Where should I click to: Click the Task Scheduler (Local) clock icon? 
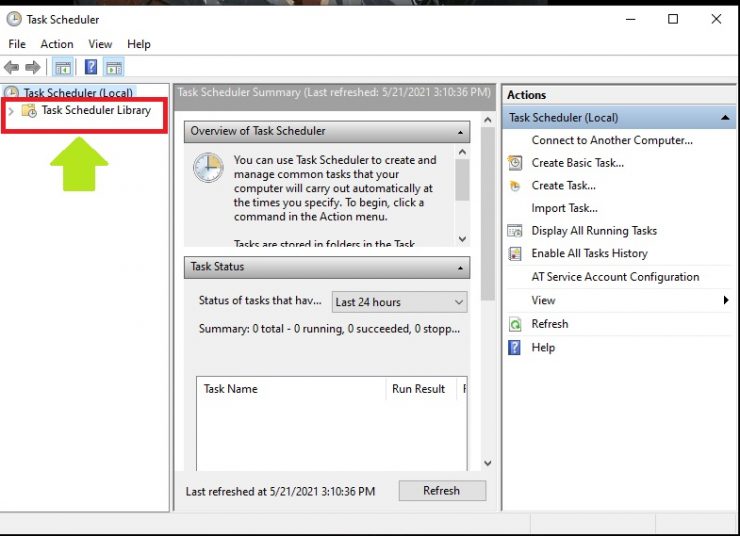point(12,92)
